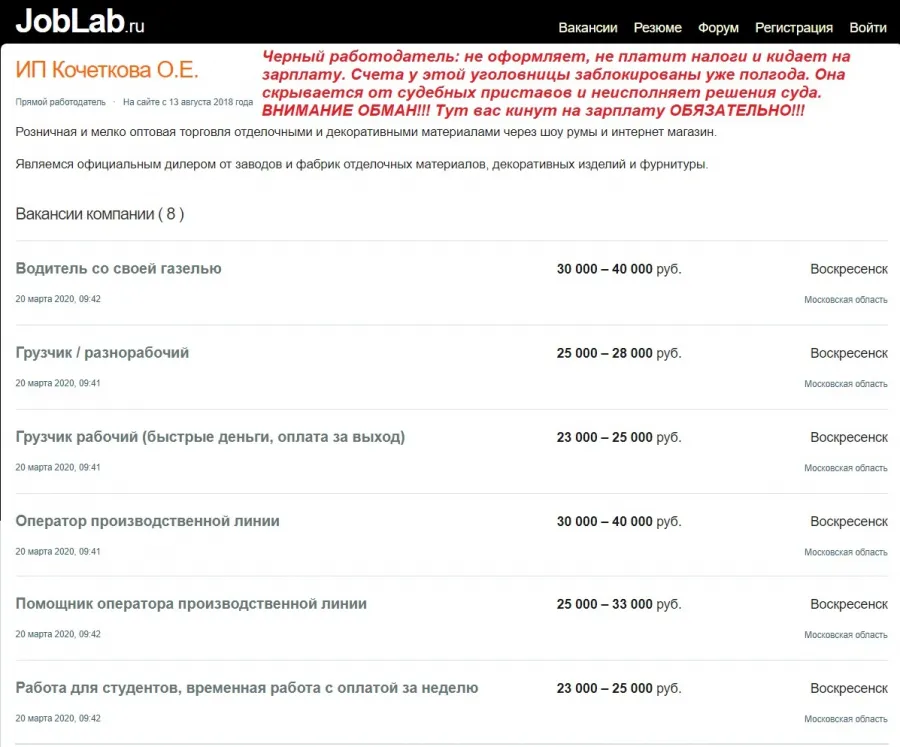Click Воскресенск in the Оператор производственной линии row
The width and height of the screenshot is (900, 747).
tap(849, 521)
